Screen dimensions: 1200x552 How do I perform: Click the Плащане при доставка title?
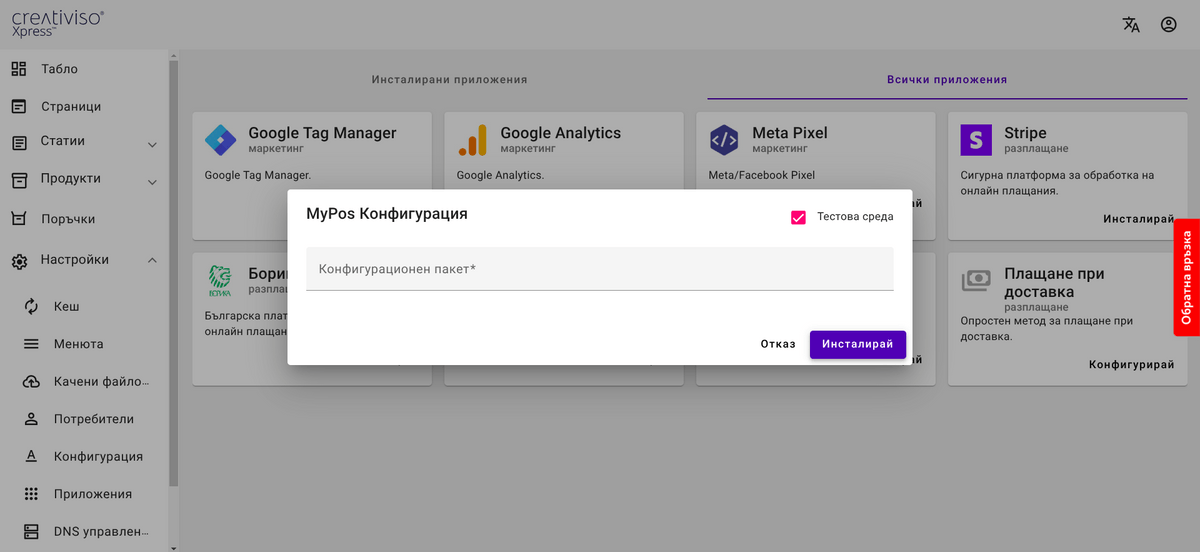tap(1054, 283)
